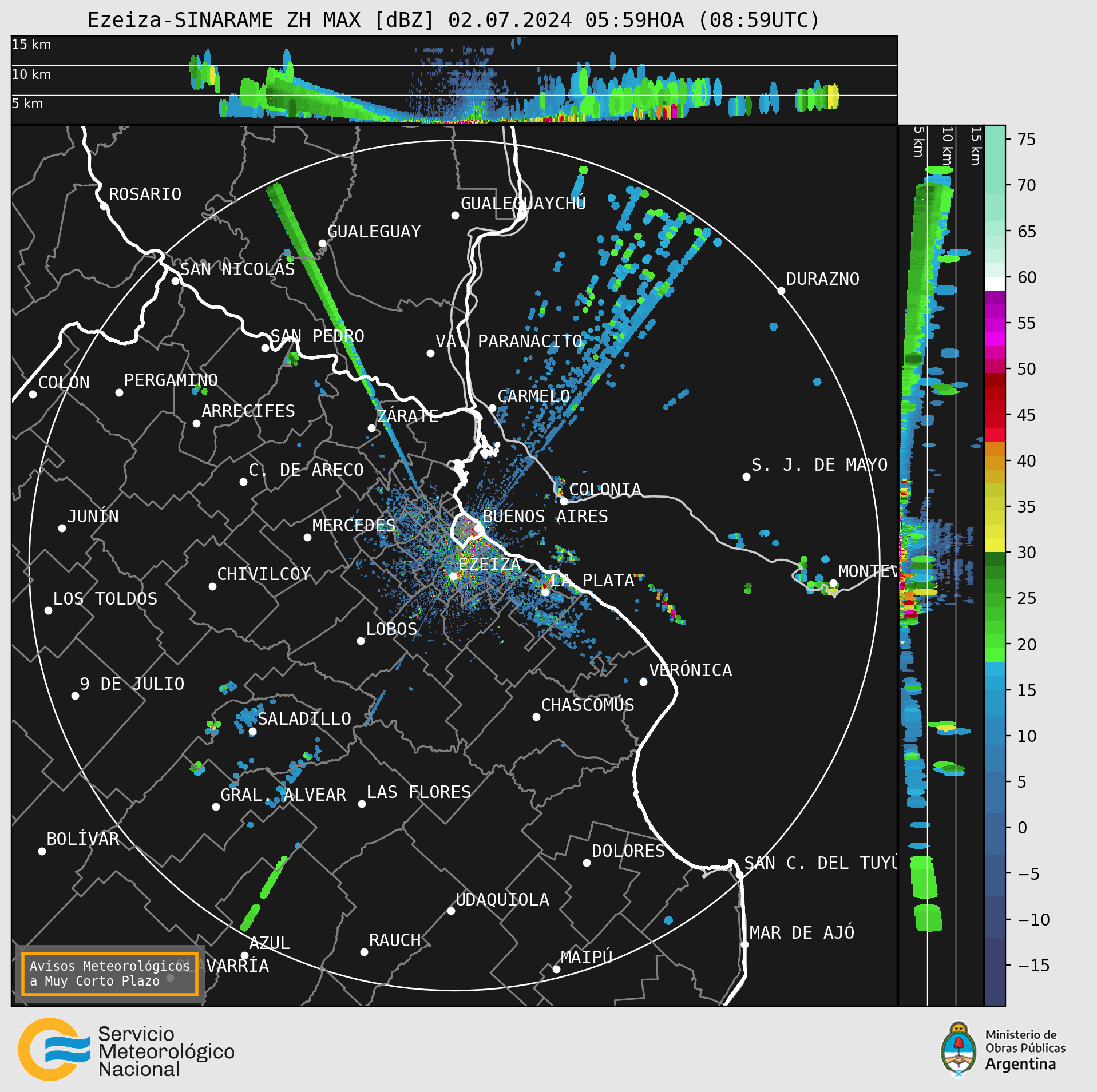Click the Servicio Meteorológico Nacional logo
1097x1092 pixels.
point(126,1050)
